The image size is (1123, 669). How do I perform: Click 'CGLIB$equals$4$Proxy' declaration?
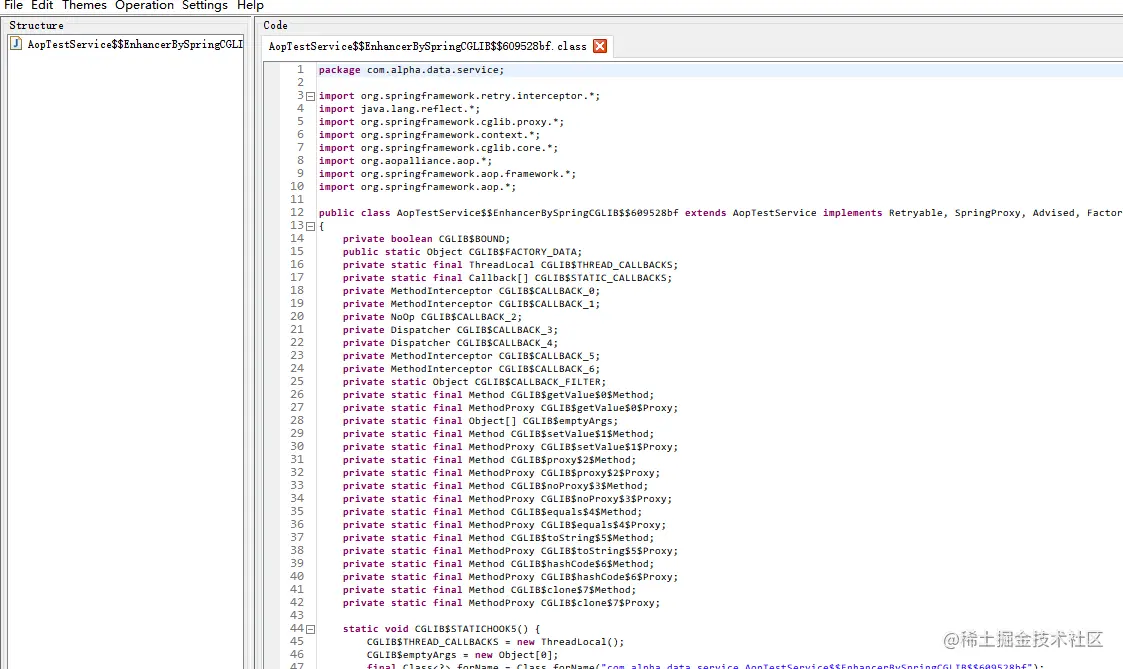pyautogui.click(x=504, y=525)
